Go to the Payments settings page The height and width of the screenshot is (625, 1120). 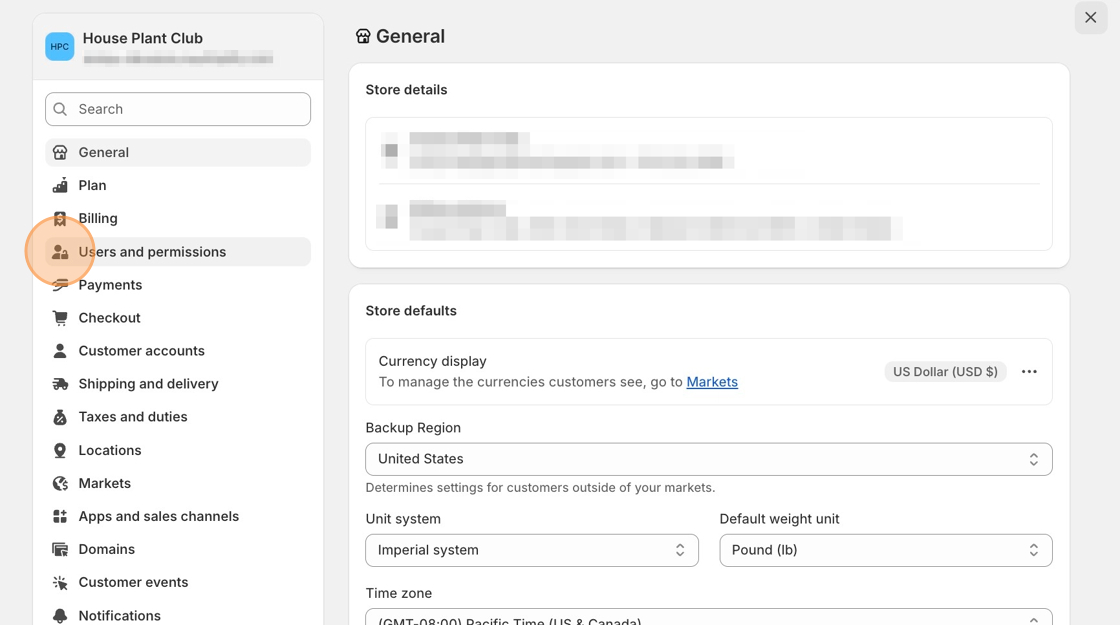click(110, 285)
